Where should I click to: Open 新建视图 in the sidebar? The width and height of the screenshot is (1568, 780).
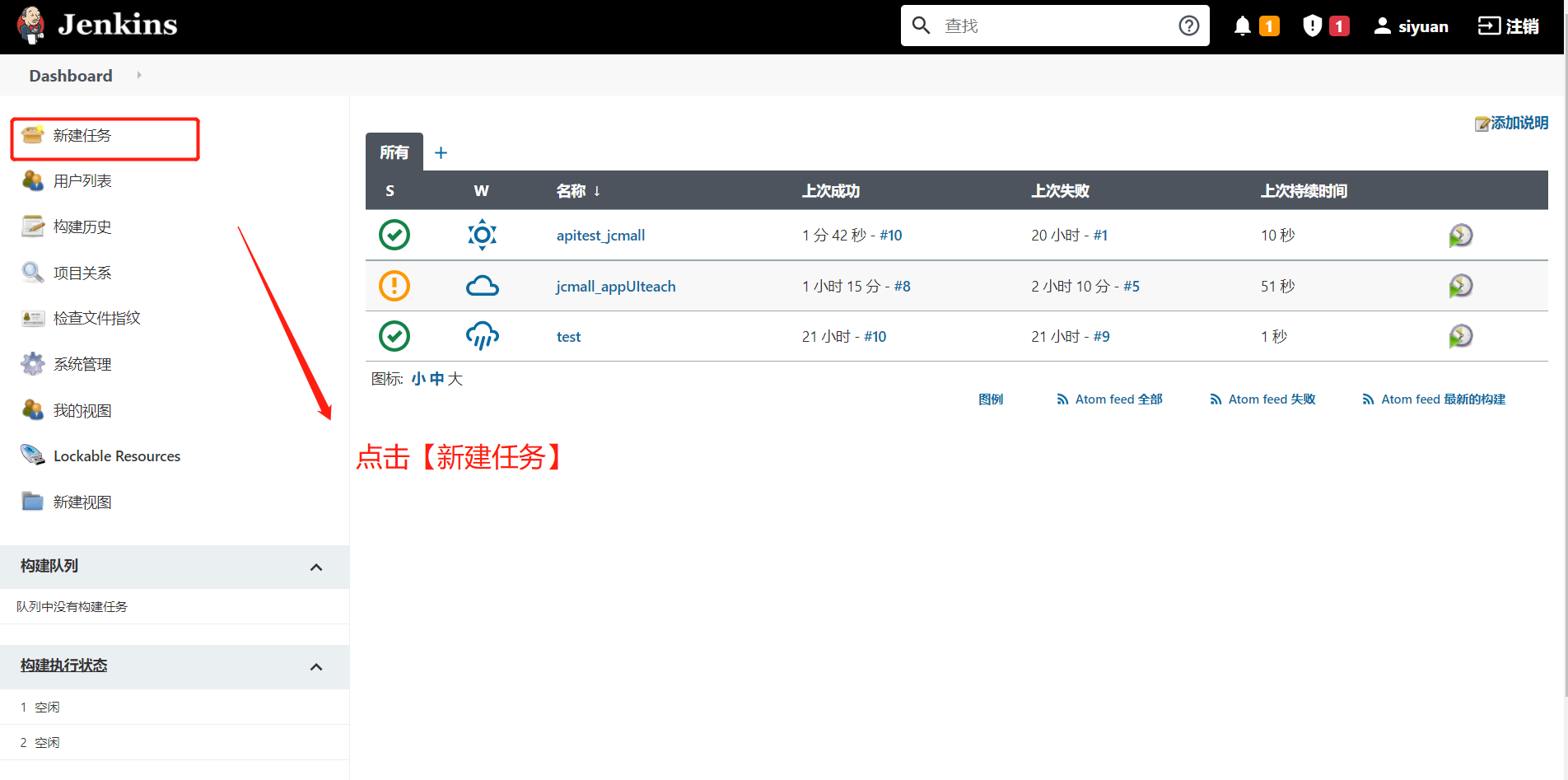click(82, 502)
